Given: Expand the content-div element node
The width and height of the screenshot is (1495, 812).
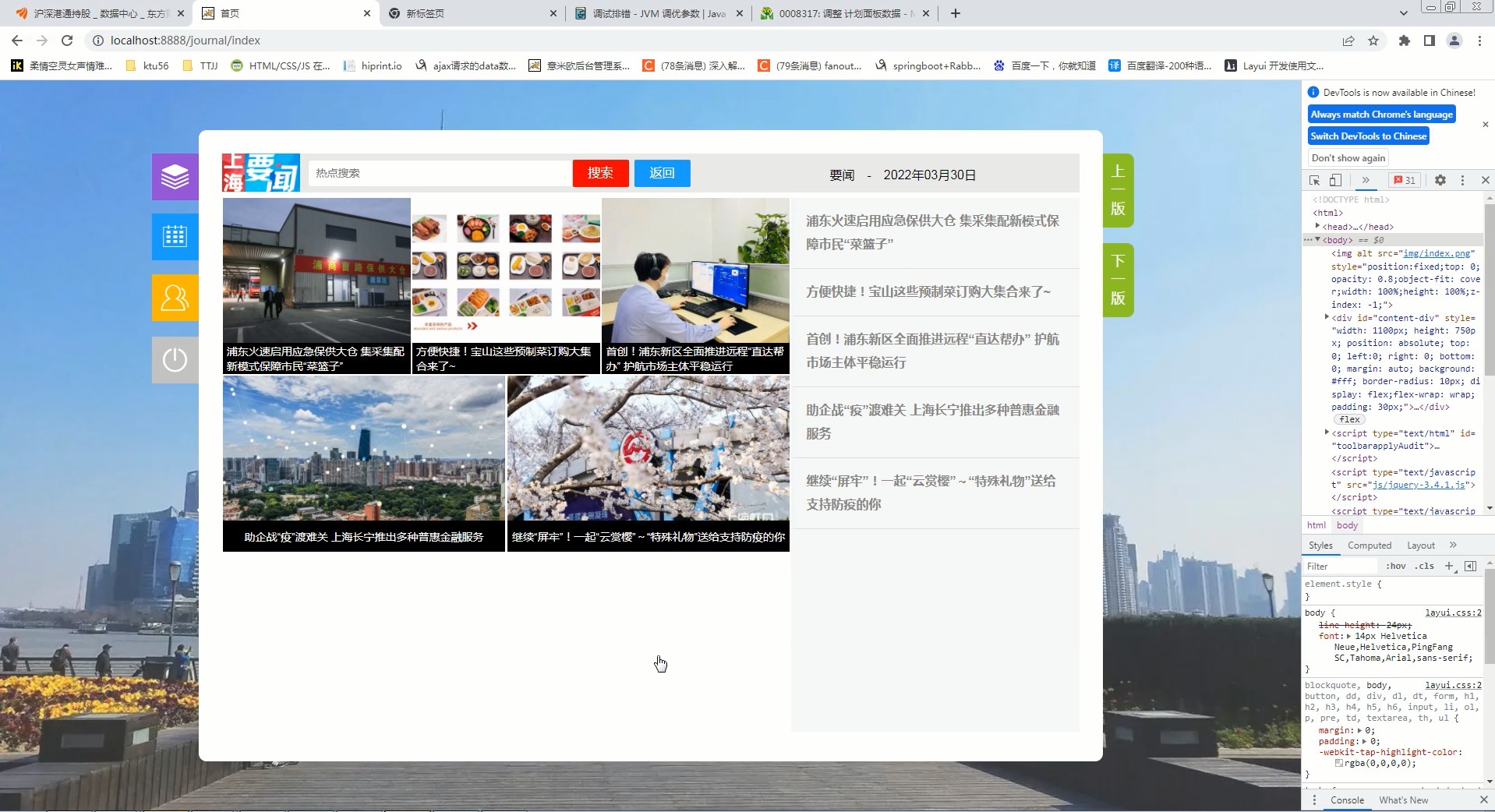Looking at the screenshot, I should pos(1327,317).
